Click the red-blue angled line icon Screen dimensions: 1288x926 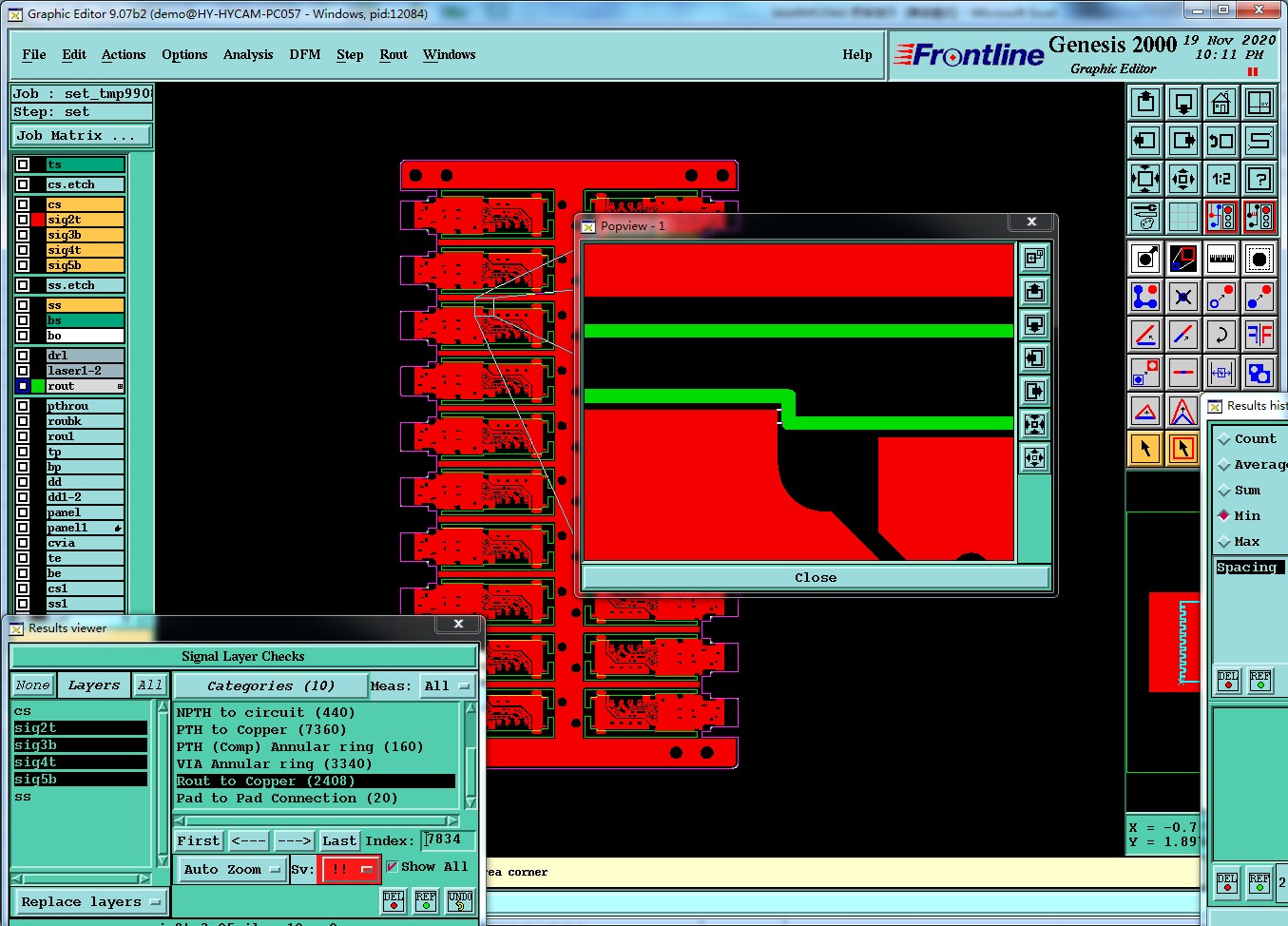click(x=1145, y=335)
